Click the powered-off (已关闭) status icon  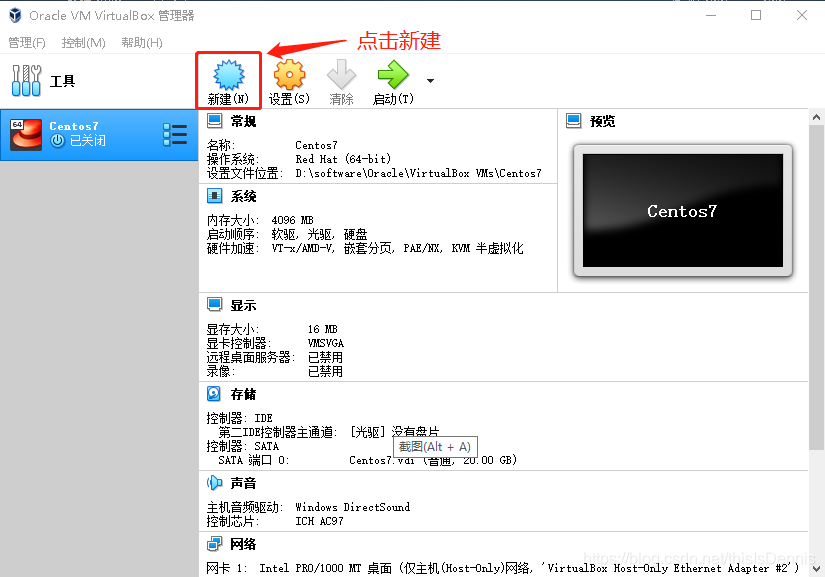[57, 140]
